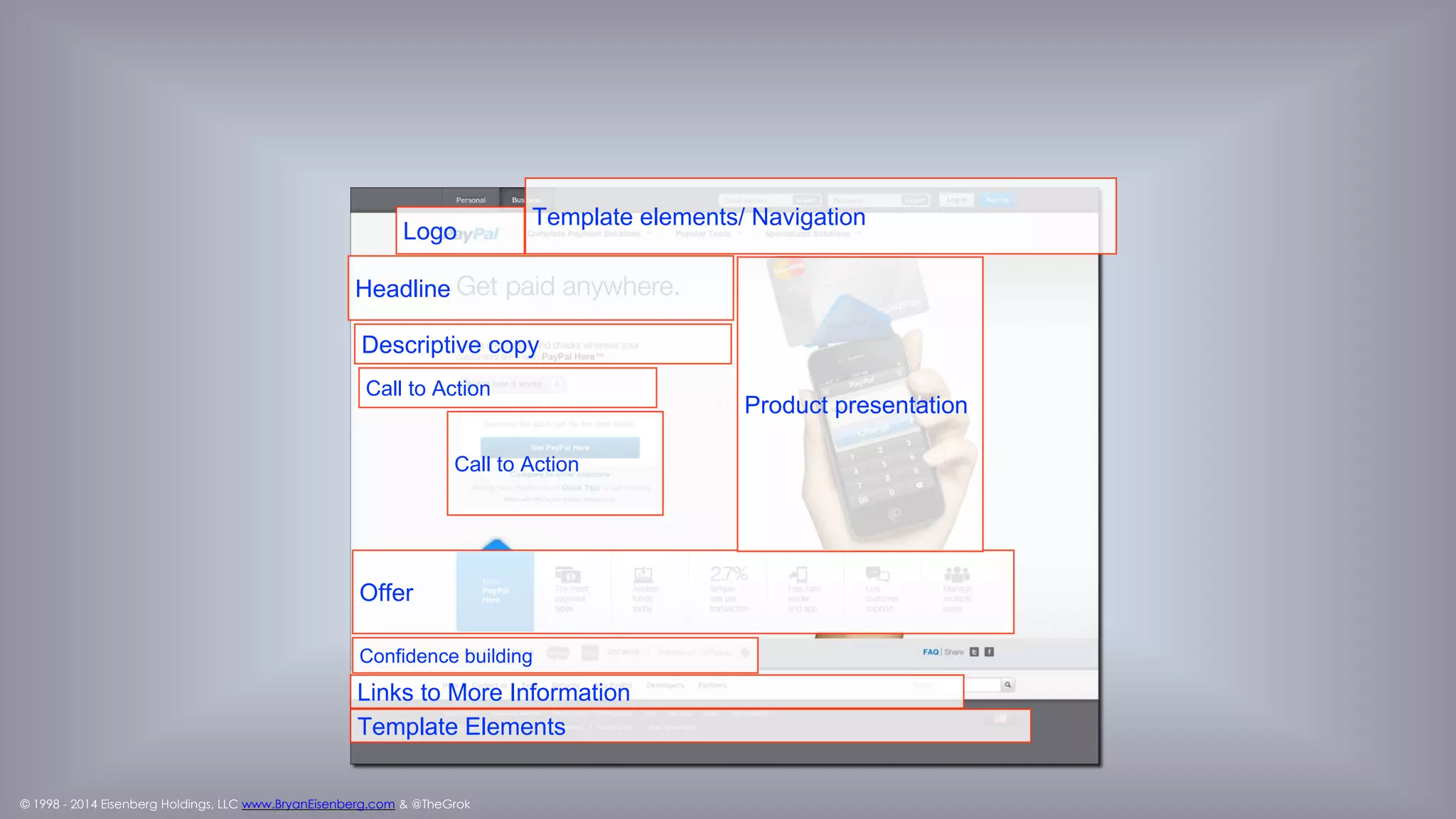
Task: Expand the Specialized Solutions menu
Action: pyautogui.click(x=813, y=234)
